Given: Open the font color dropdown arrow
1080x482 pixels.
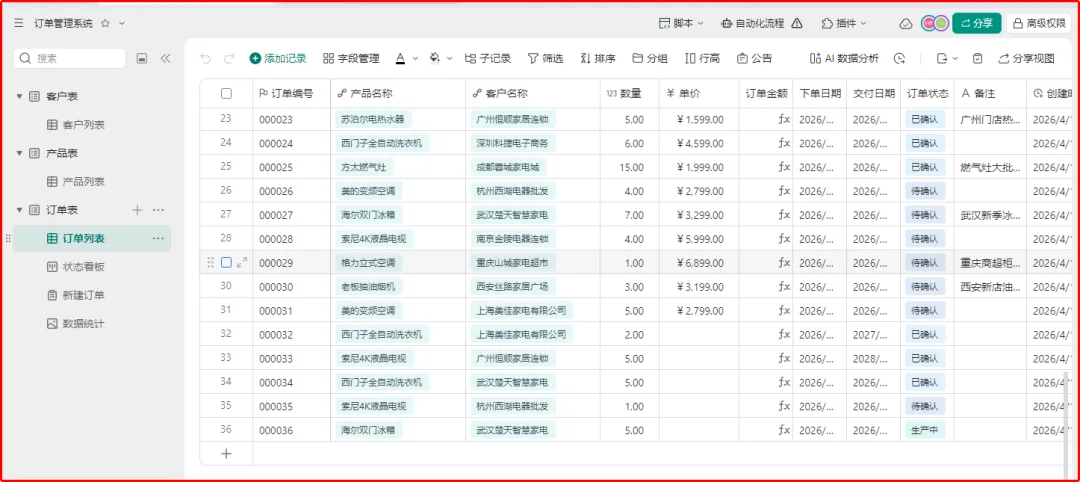Looking at the screenshot, I should [415, 59].
